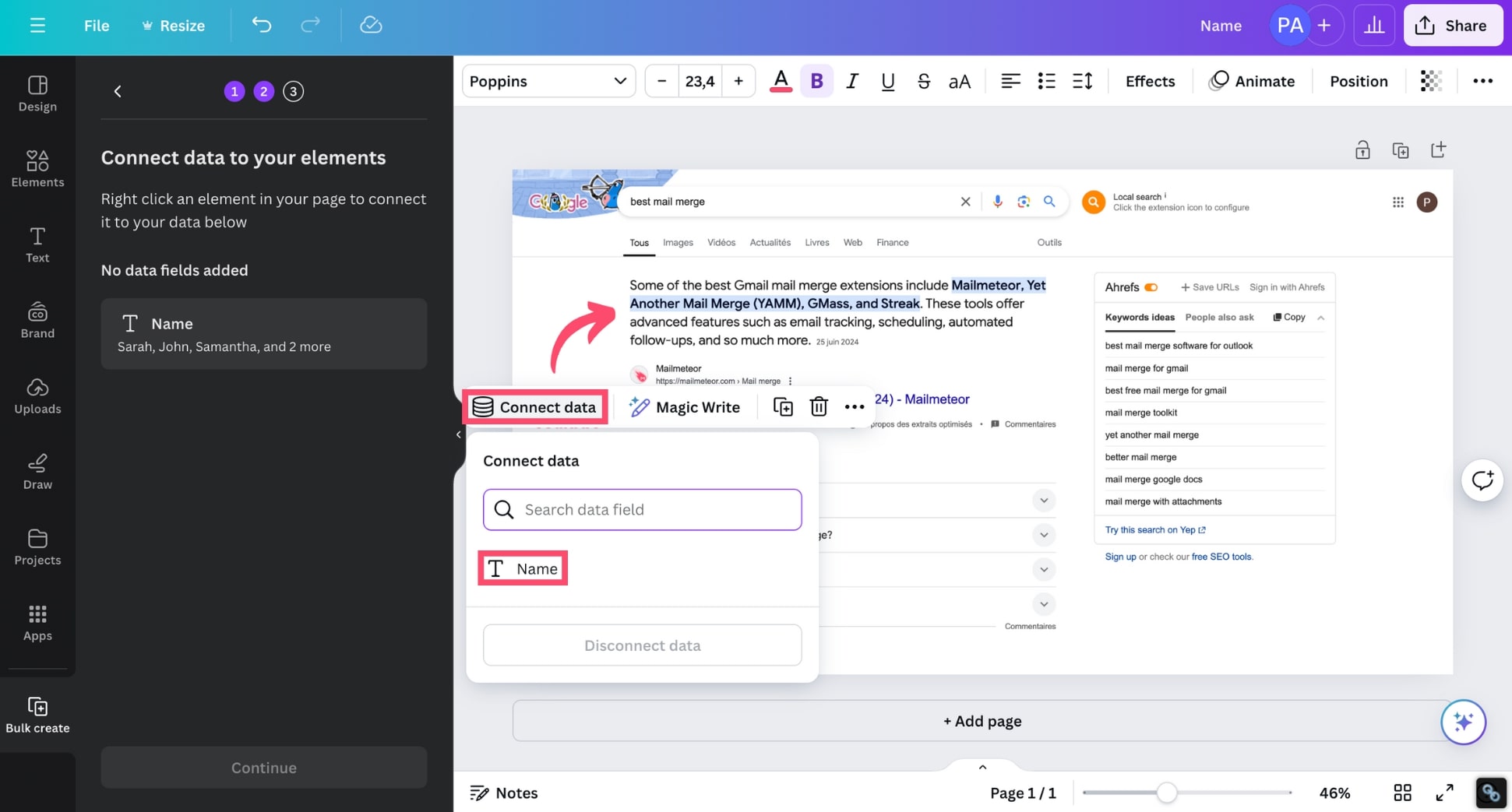Open the File menu
Screen dimensions: 1512x812
97,26
